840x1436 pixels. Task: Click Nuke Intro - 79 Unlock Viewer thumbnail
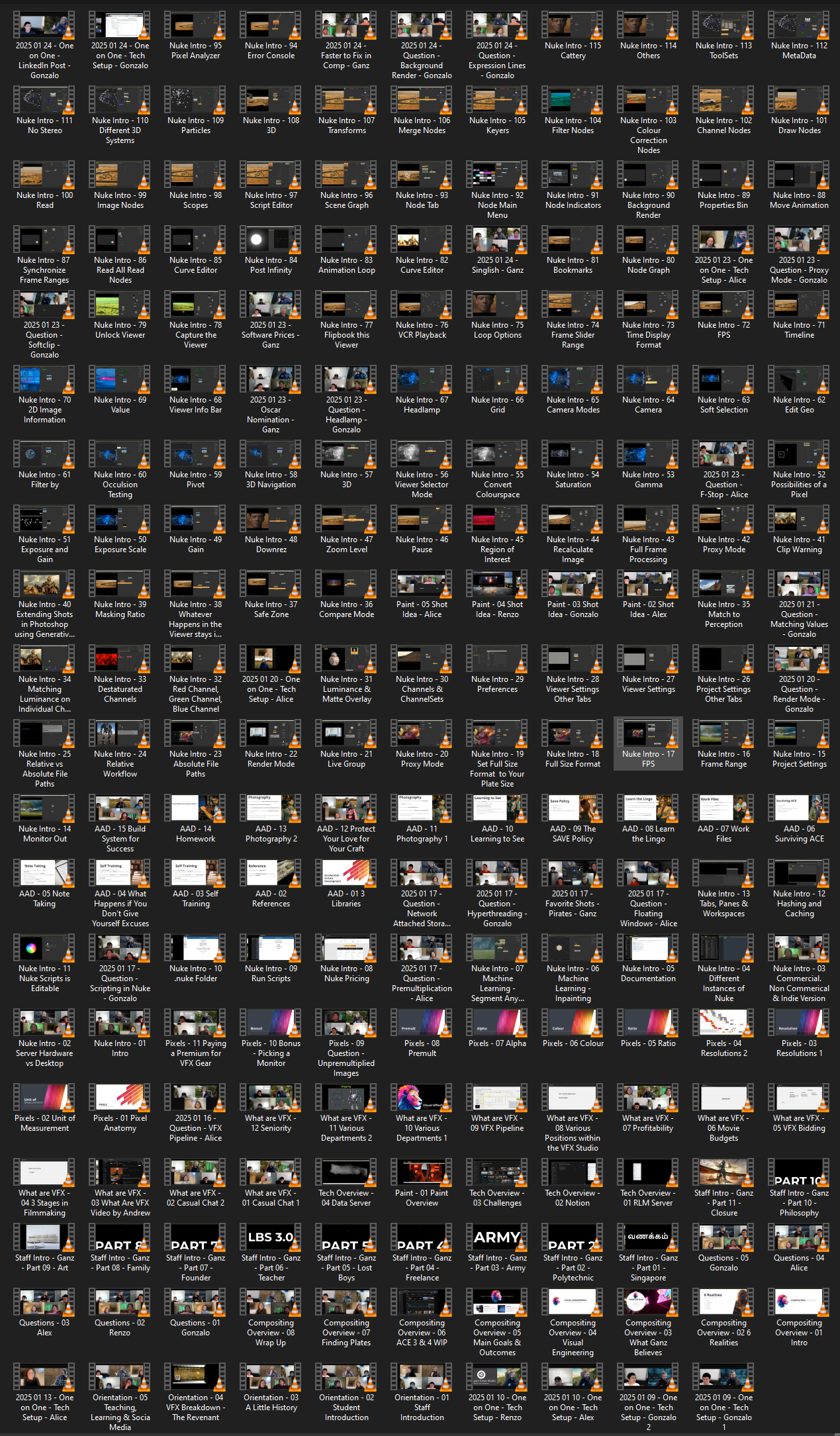coord(120,305)
